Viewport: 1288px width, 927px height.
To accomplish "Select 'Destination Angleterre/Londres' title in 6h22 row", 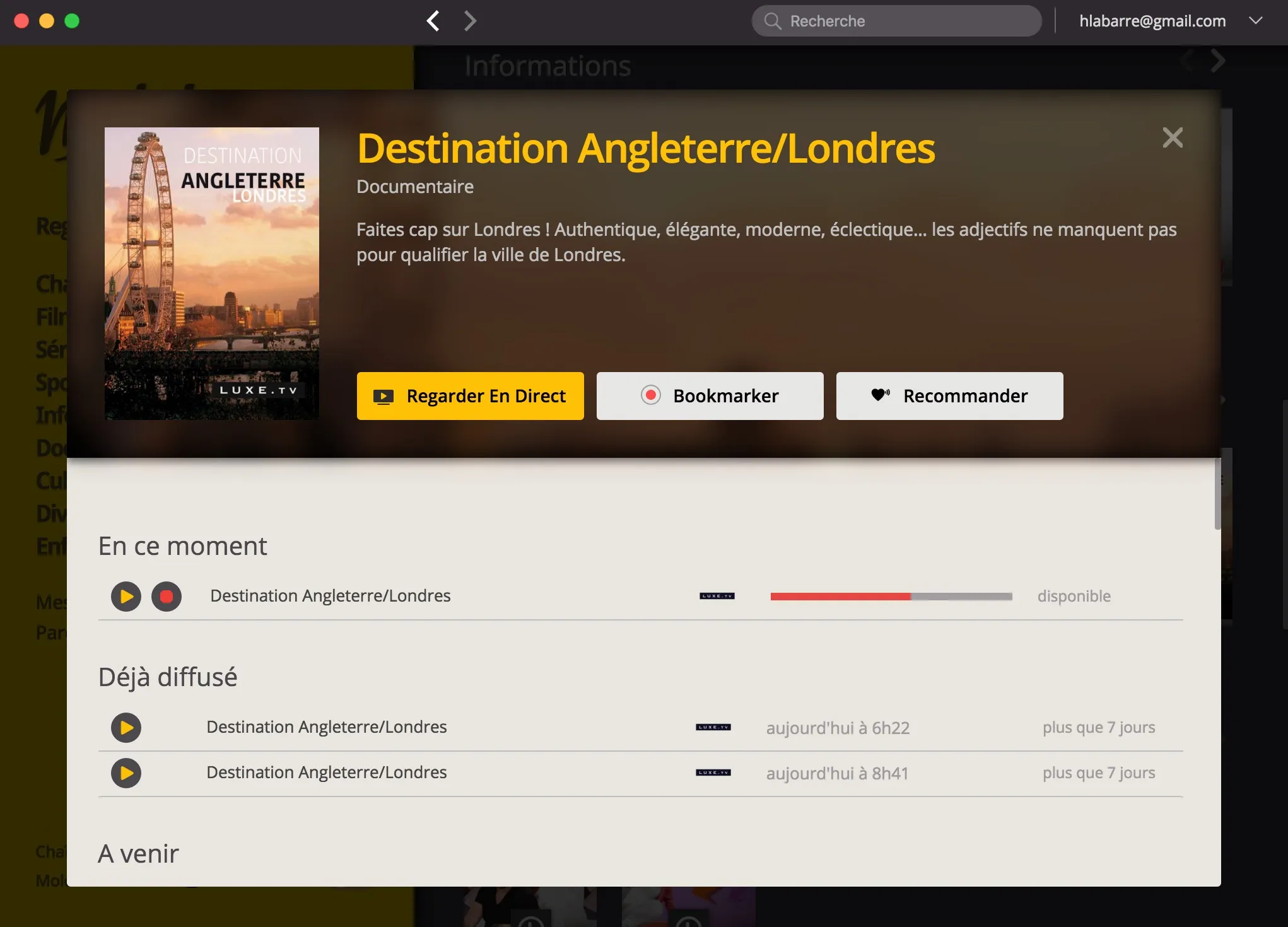I will click(x=327, y=727).
